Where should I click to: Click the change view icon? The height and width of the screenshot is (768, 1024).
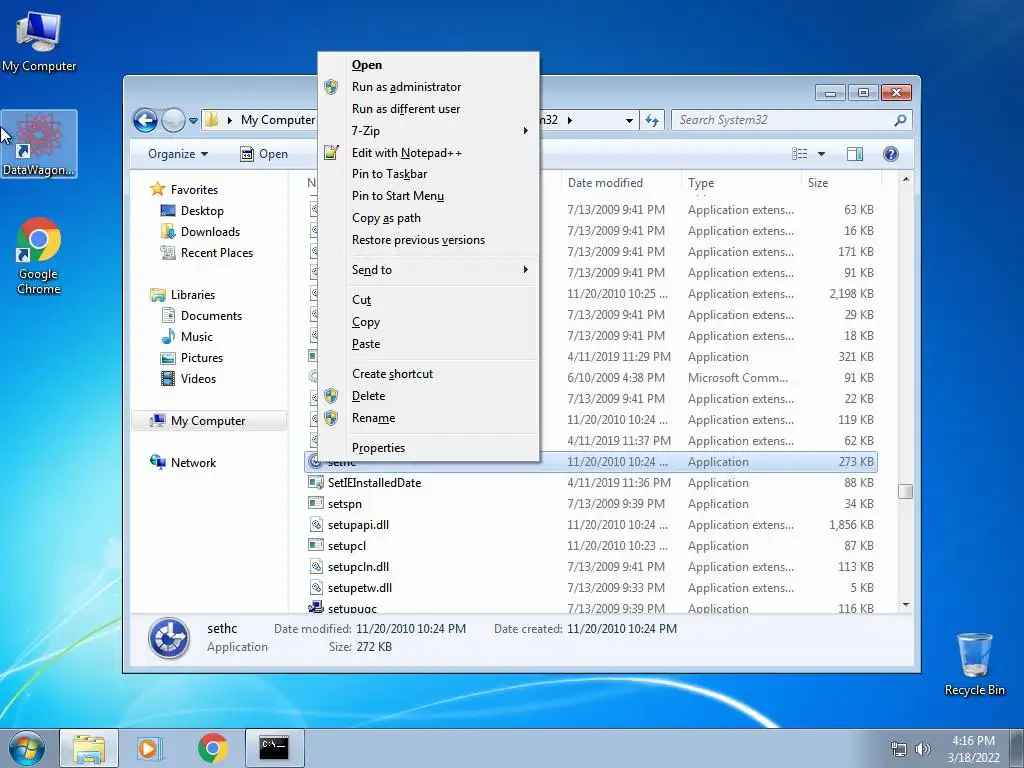coord(799,154)
